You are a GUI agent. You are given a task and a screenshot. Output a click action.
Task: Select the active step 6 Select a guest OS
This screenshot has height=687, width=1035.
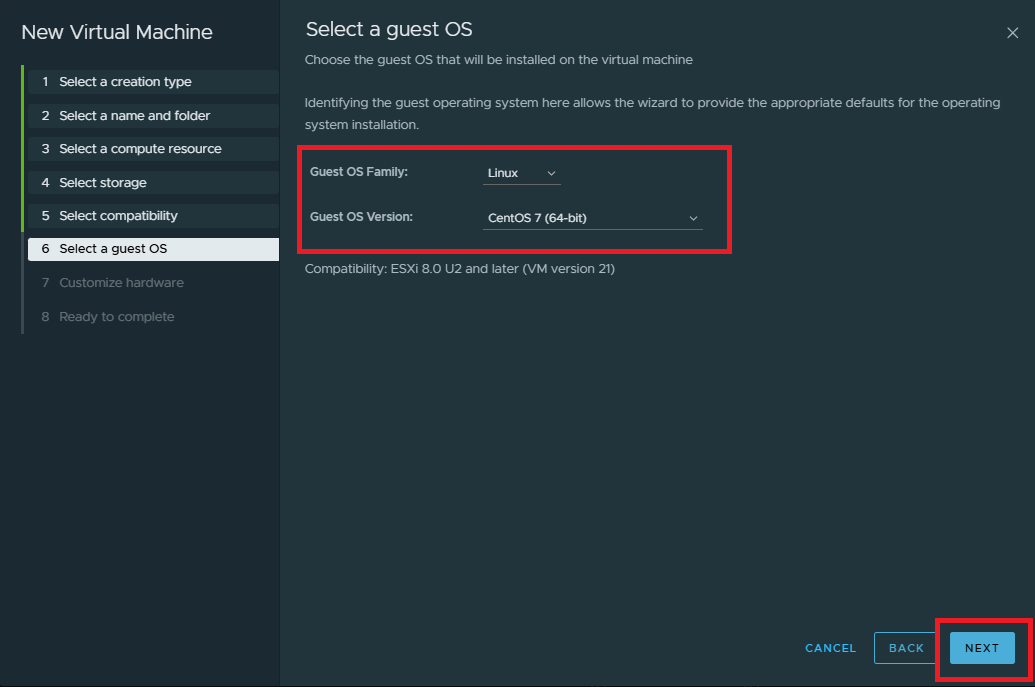[x=113, y=249]
